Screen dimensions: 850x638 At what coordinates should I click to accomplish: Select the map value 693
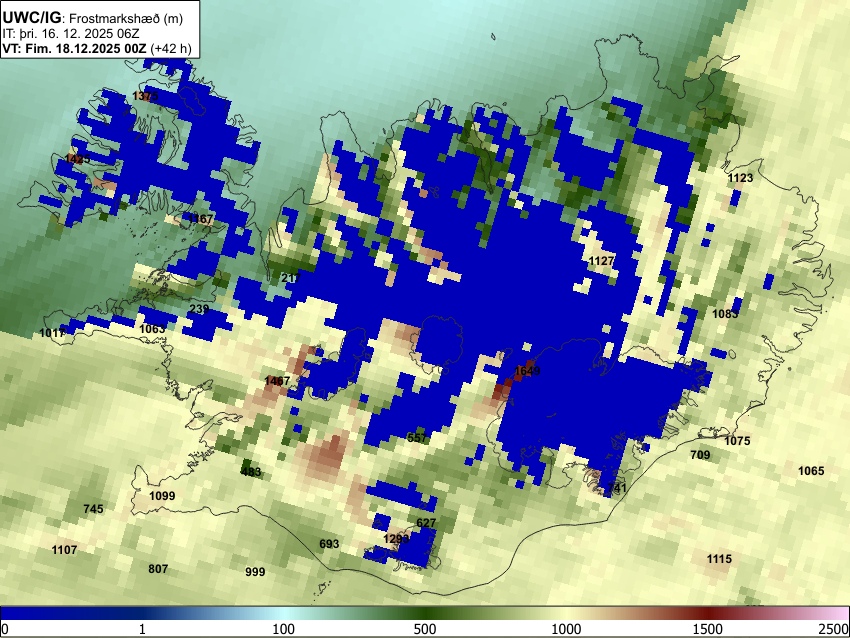[329, 544]
